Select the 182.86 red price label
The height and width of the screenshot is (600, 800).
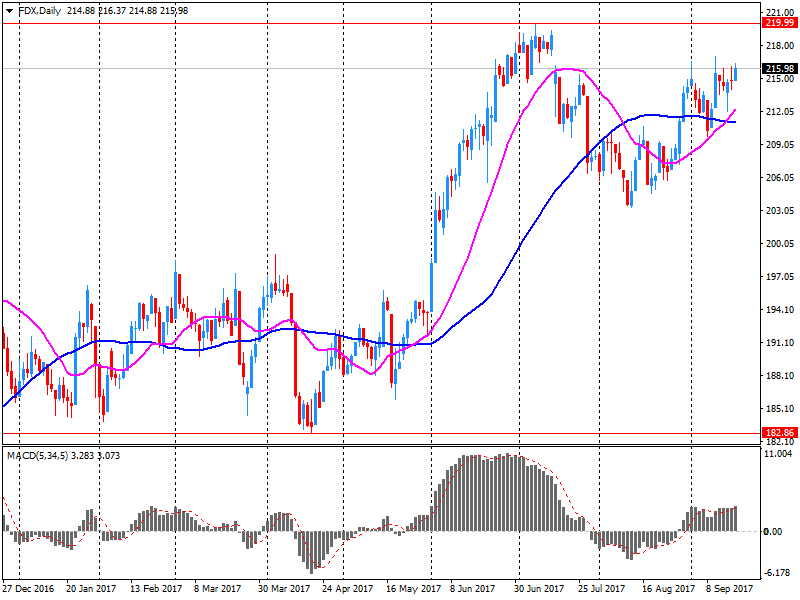(x=780, y=433)
